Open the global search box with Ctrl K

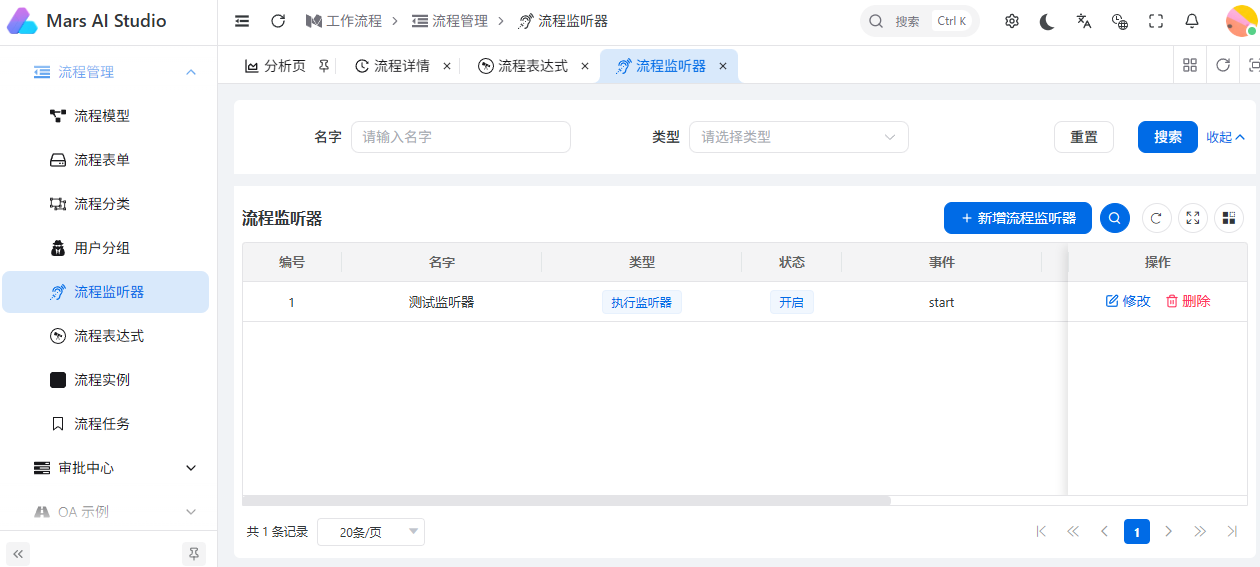pyautogui.click(x=920, y=21)
